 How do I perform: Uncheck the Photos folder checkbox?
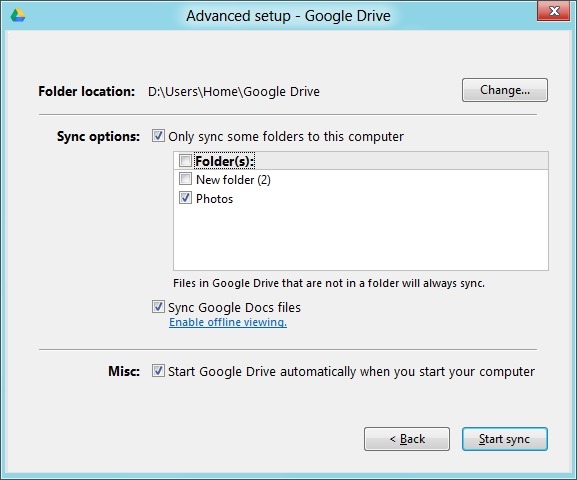[x=185, y=198]
